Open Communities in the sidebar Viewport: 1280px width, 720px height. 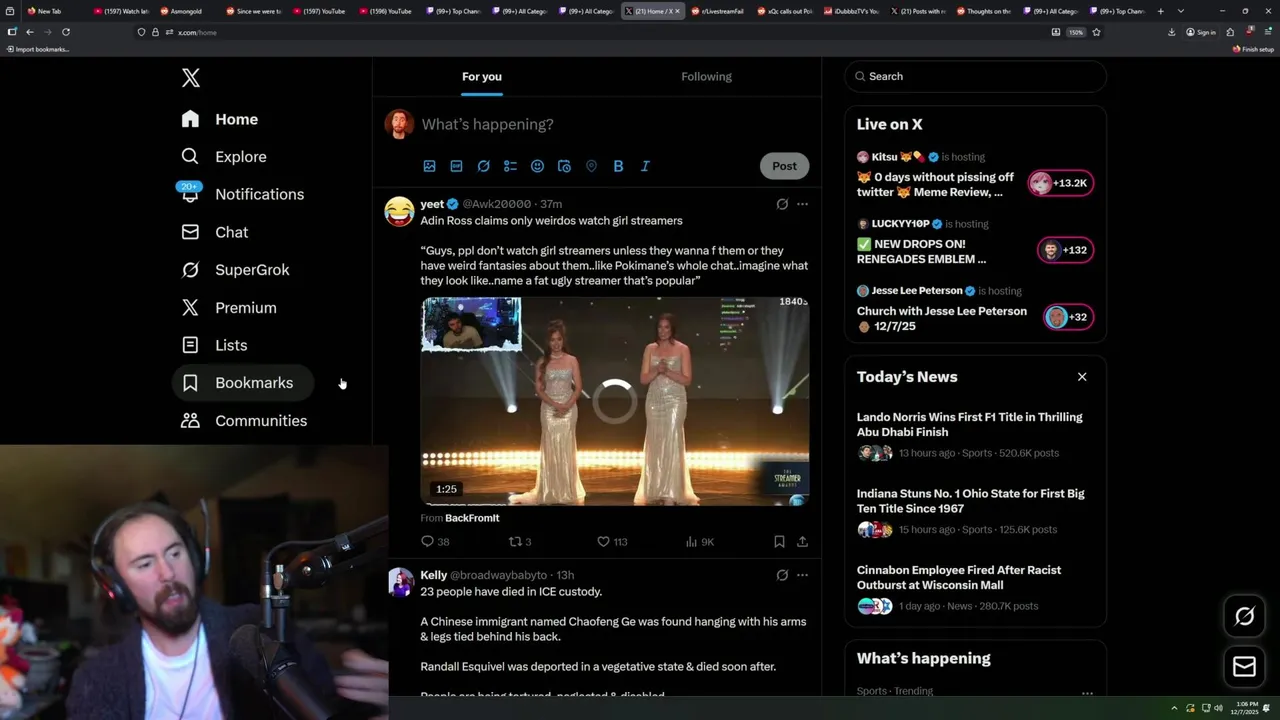(245, 421)
